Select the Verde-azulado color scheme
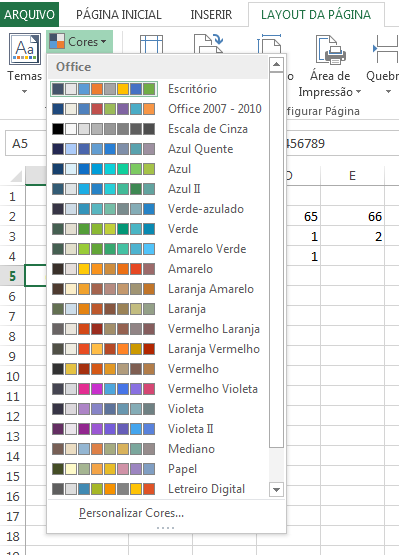Viewport: 399px width, 555px height. (x=158, y=209)
